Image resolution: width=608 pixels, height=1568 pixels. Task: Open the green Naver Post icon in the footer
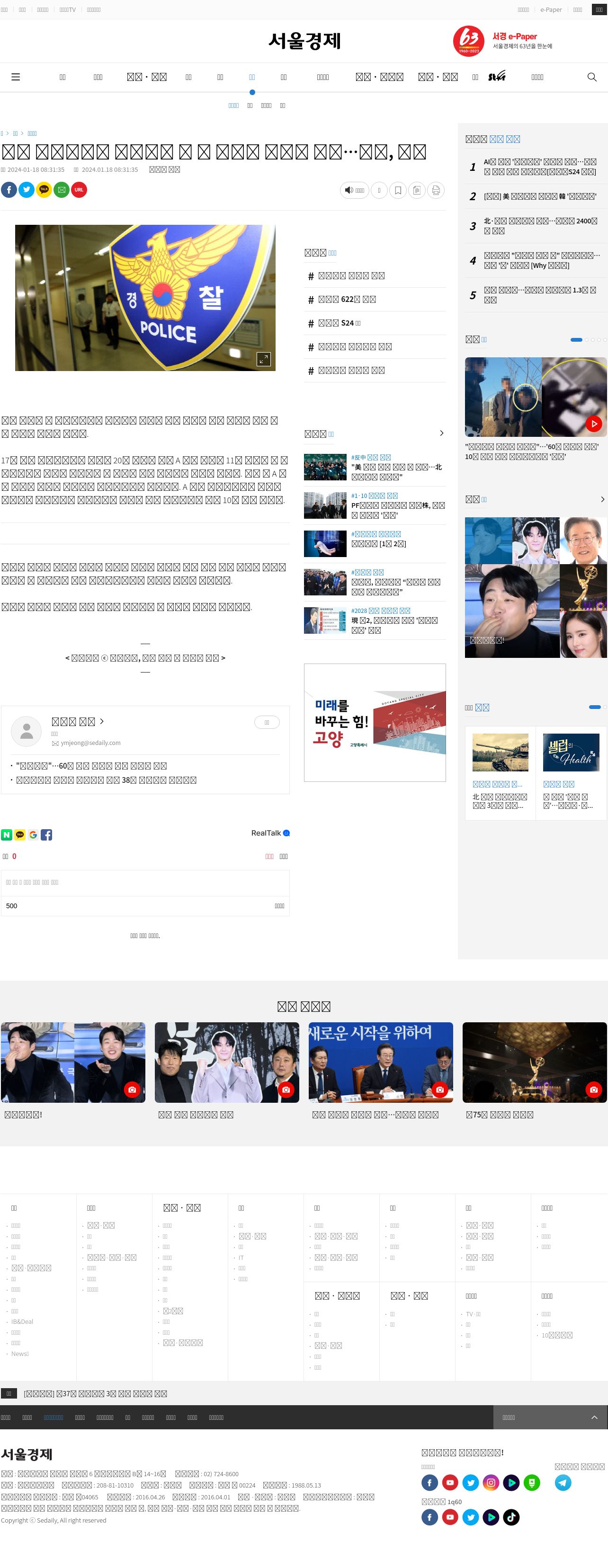532,1483
